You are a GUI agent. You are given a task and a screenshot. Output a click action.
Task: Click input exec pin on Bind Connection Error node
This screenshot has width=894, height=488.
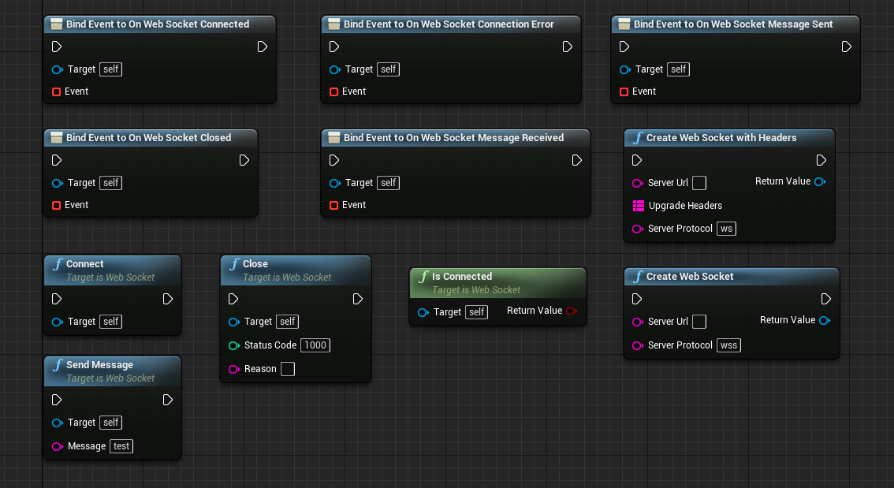click(334, 47)
